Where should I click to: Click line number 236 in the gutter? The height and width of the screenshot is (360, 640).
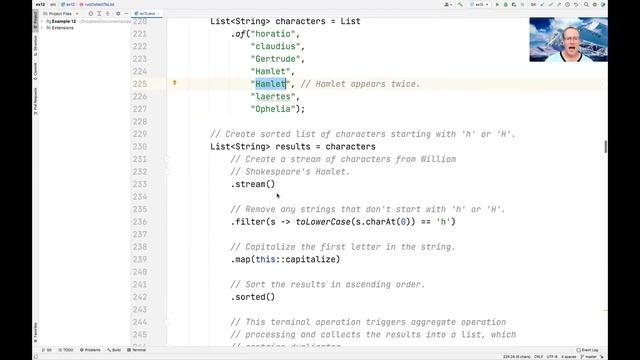coord(140,222)
